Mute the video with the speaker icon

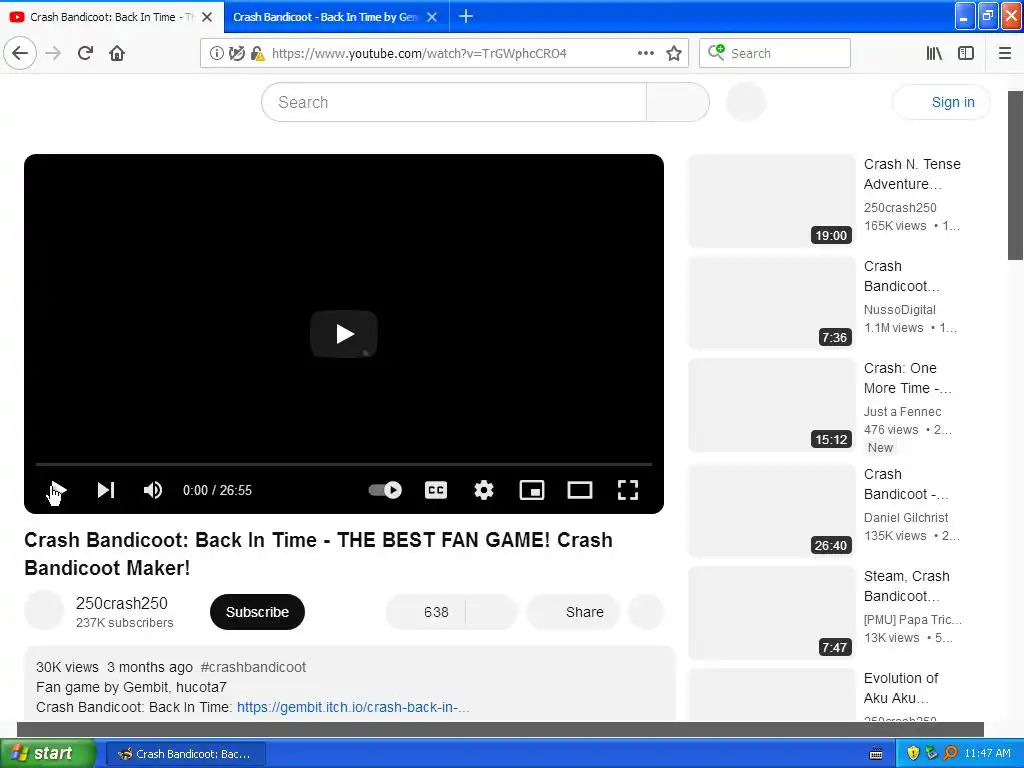tap(153, 490)
